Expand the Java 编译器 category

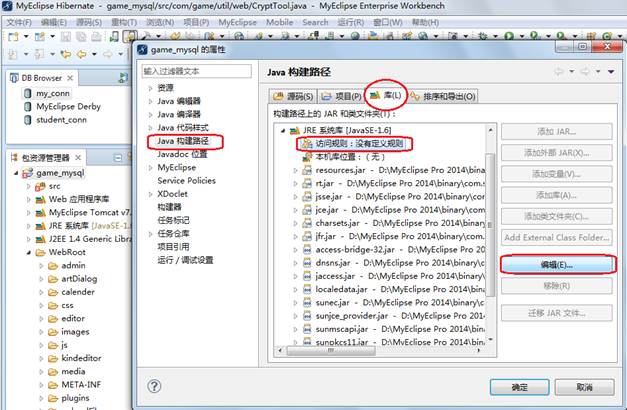point(150,114)
